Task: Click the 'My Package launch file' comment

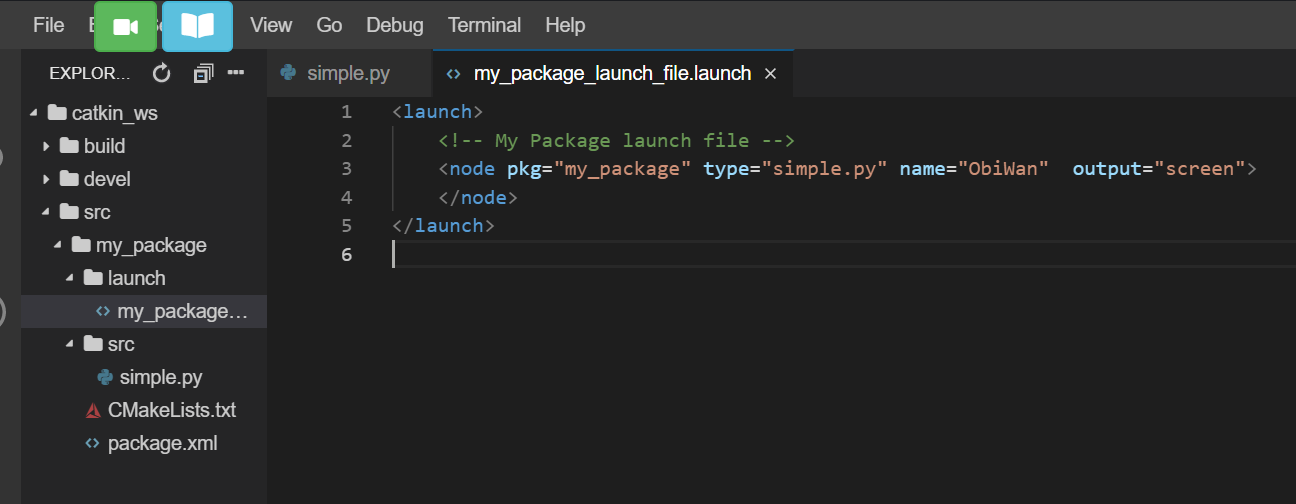Action: (616, 140)
